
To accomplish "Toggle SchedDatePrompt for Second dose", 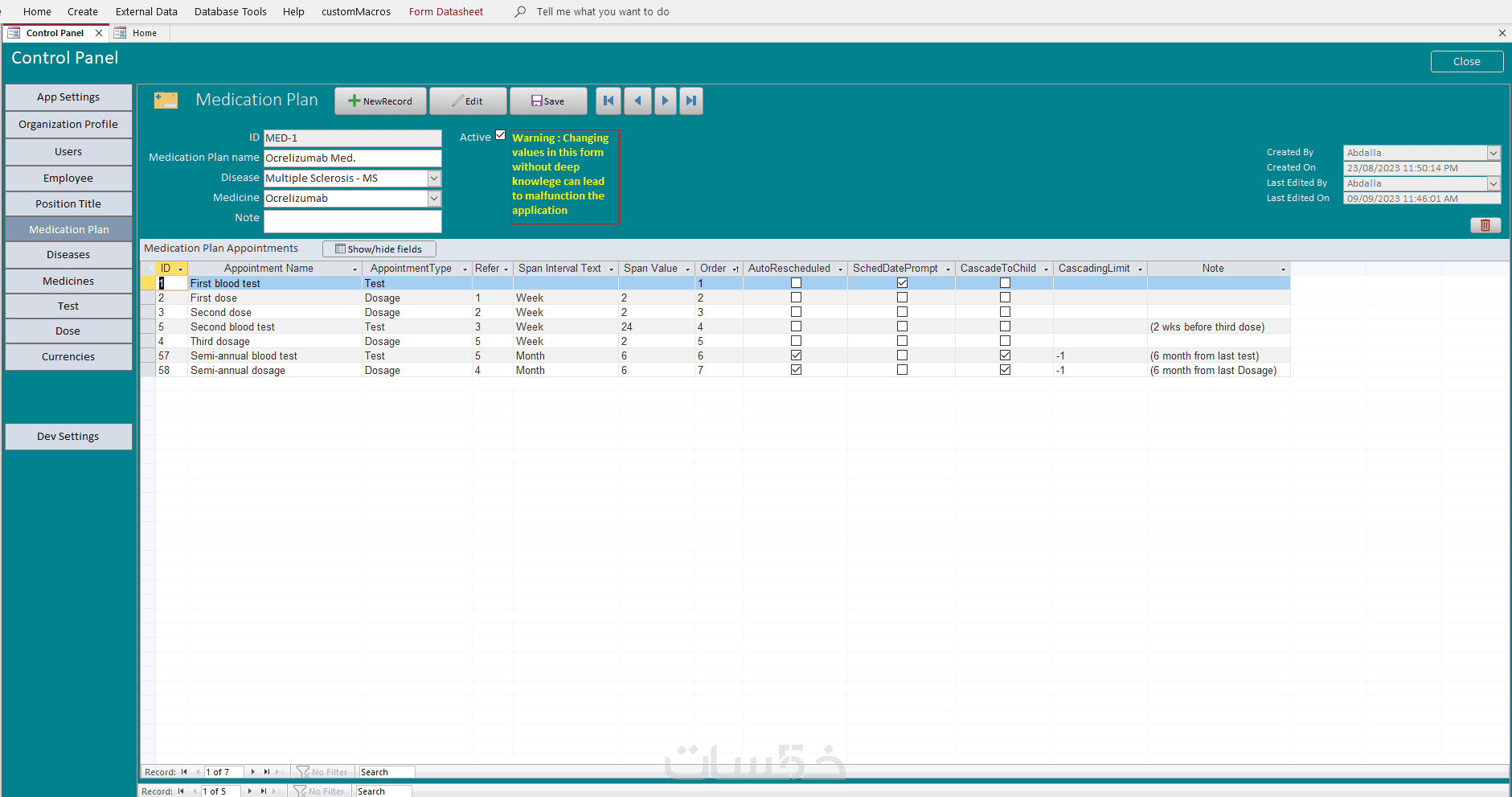I will click(902, 312).
